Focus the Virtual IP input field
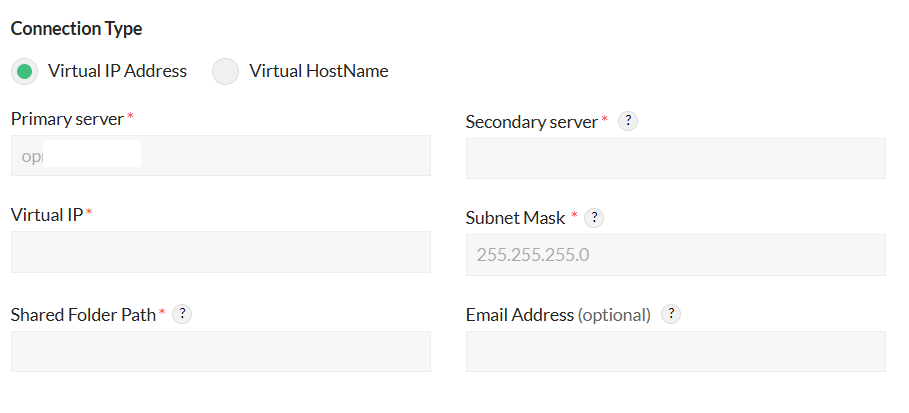This screenshot has width=909, height=413. point(220,252)
